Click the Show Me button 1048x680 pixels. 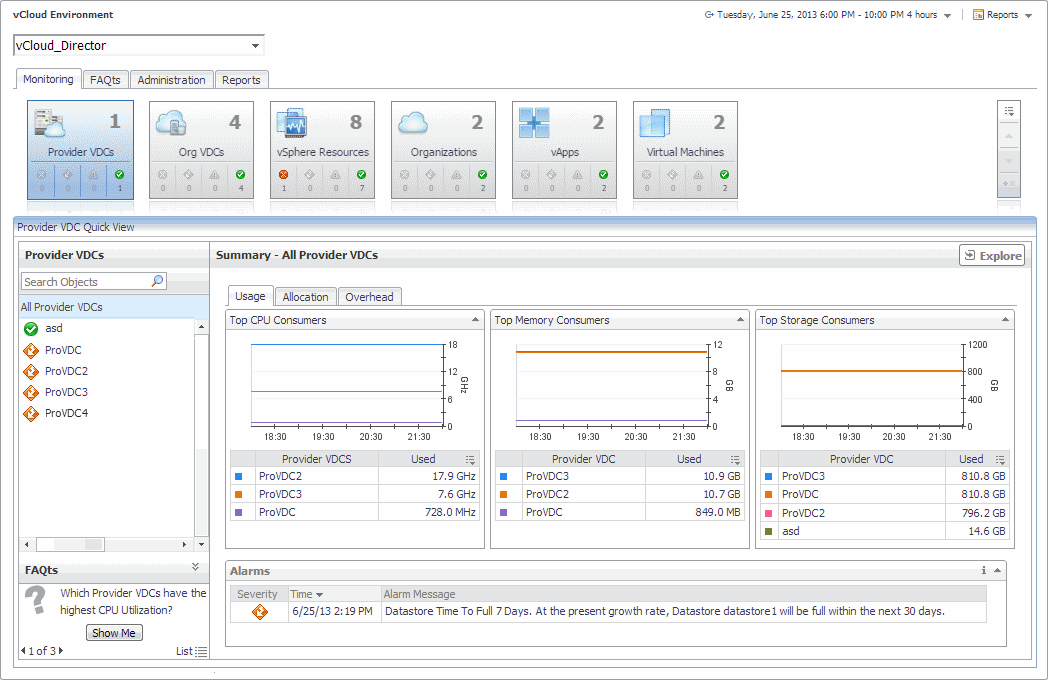tap(114, 633)
